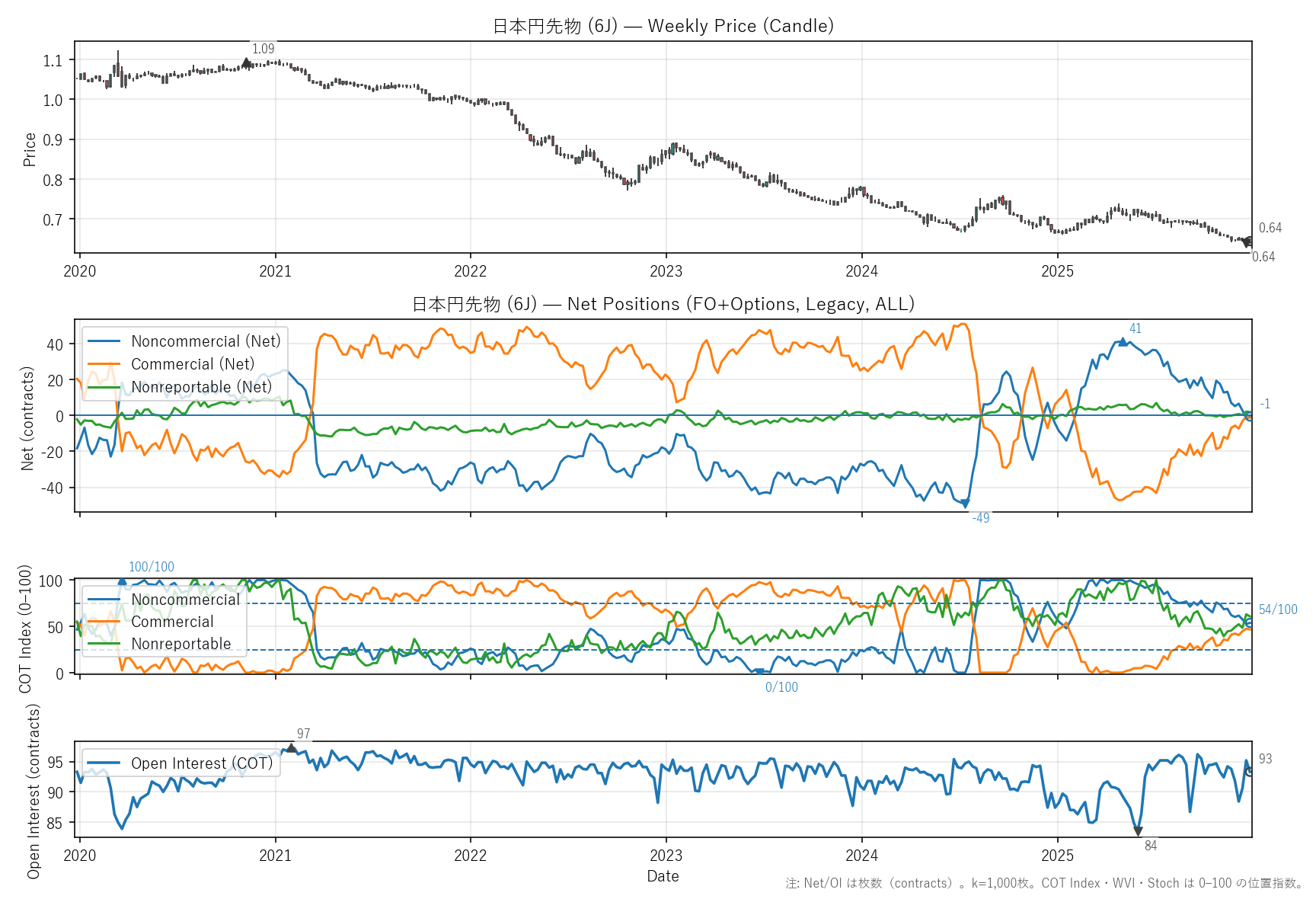Click the Net Positions chart title
Image resolution: width=1316 pixels, height=899 pixels.
tap(663, 304)
